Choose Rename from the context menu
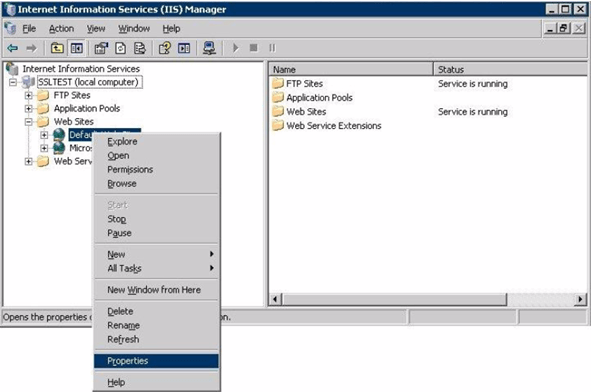The image size is (591, 392). (x=156, y=325)
